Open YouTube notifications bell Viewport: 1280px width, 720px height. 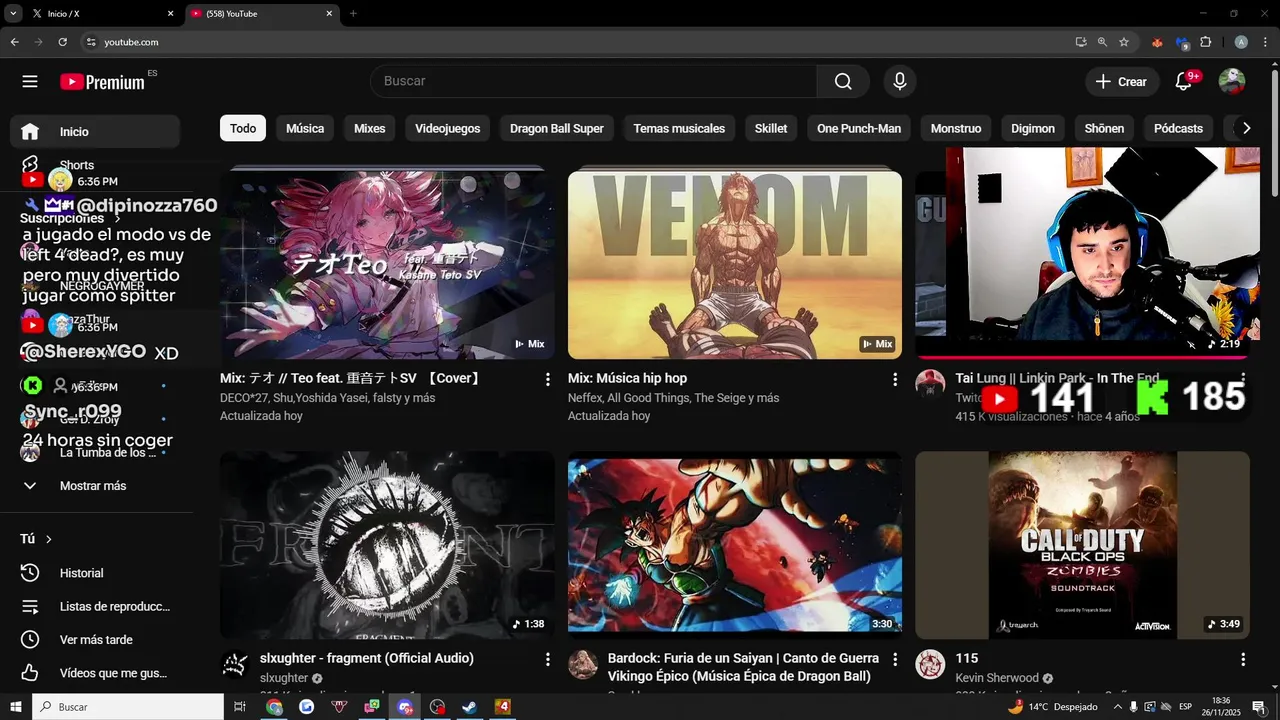(x=1183, y=82)
